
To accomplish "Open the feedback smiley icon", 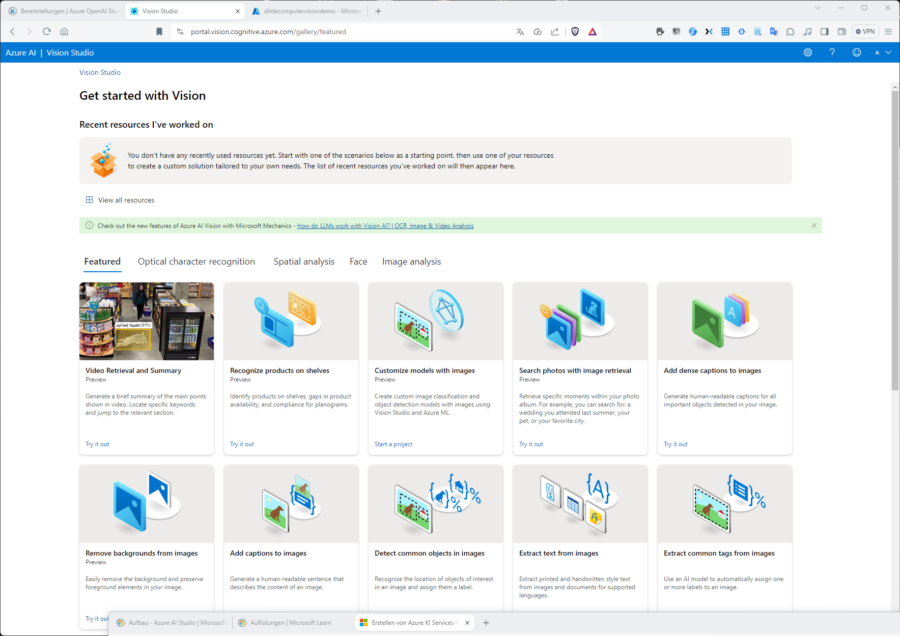I will 856,52.
